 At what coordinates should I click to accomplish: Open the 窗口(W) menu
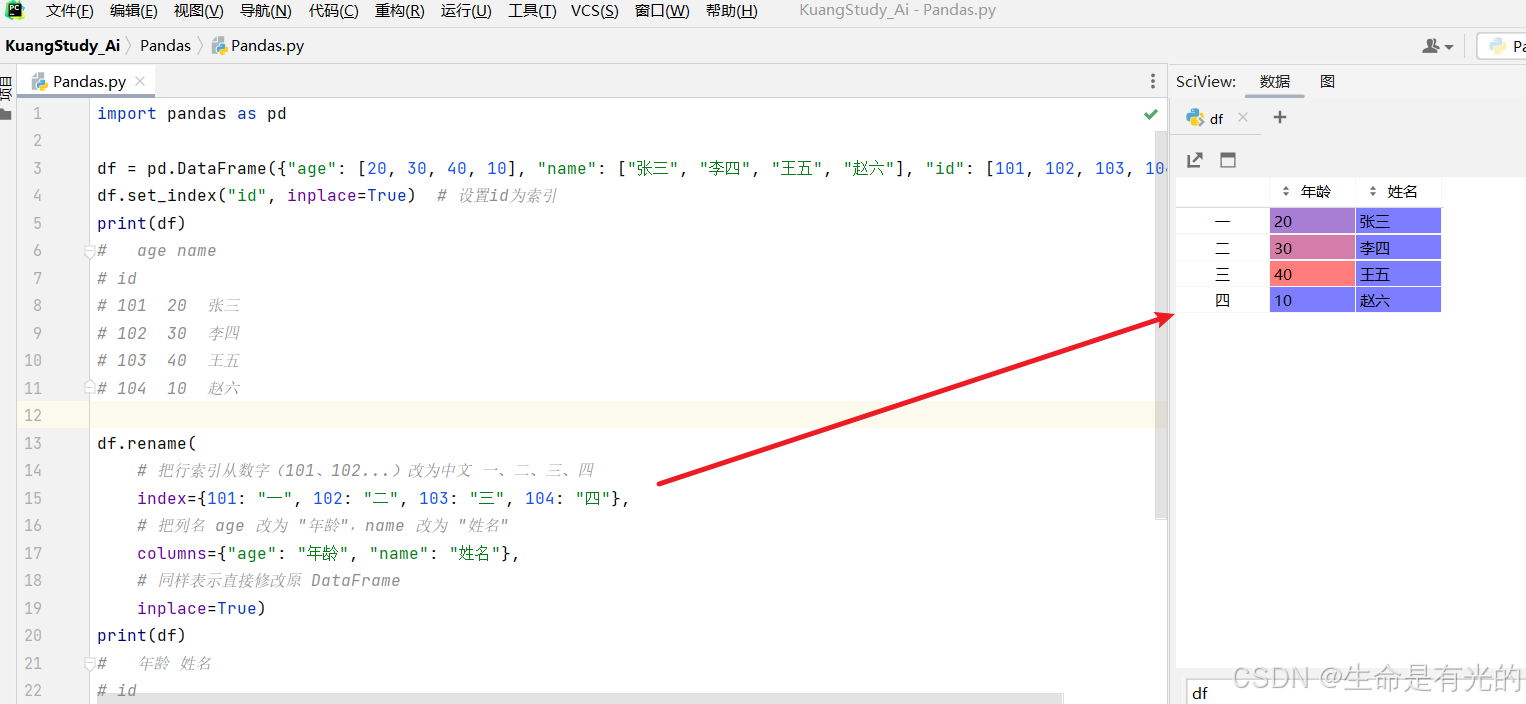click(662, 11)
